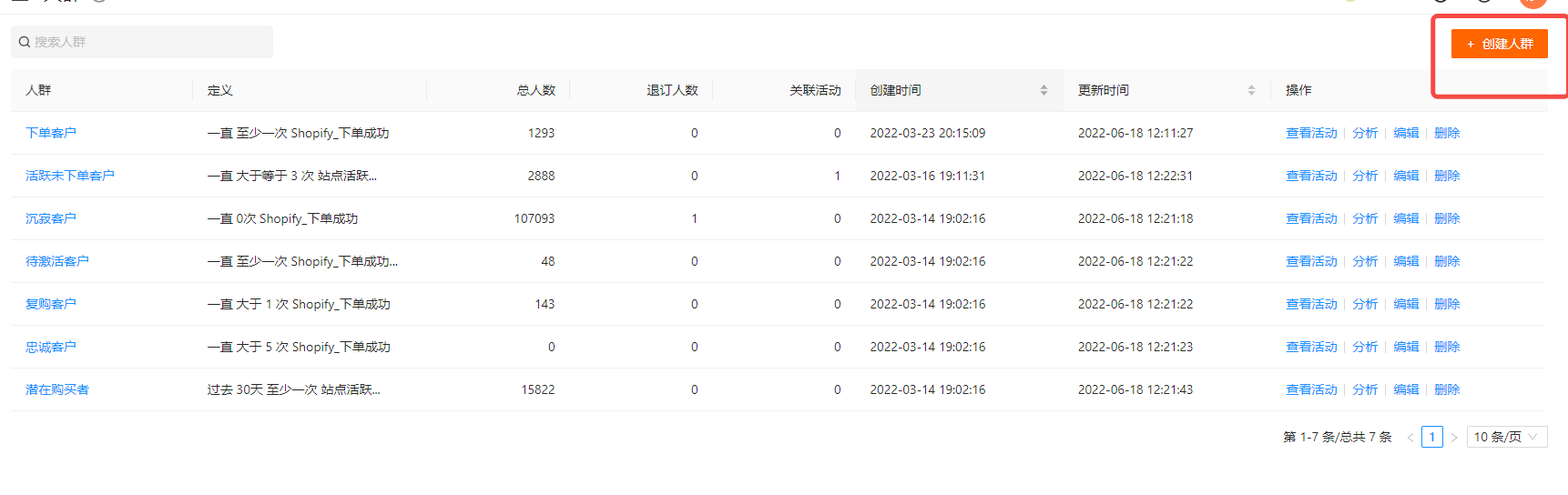Click the total count 107093 cell
Screen dimensions: 1568x495
click(535, 218)
